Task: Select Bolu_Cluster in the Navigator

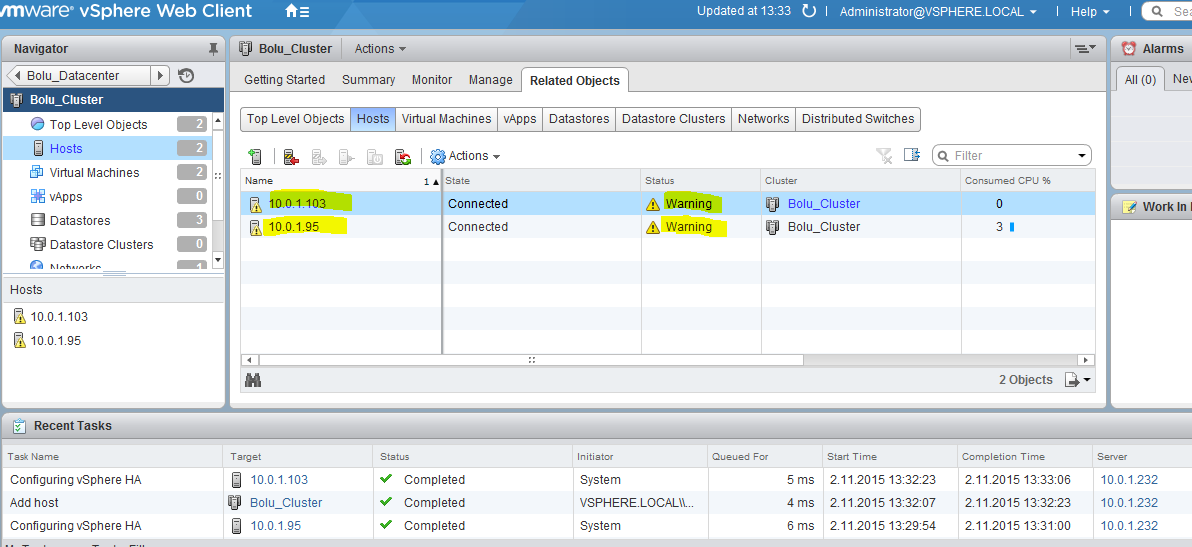Action: coord(114,100)
